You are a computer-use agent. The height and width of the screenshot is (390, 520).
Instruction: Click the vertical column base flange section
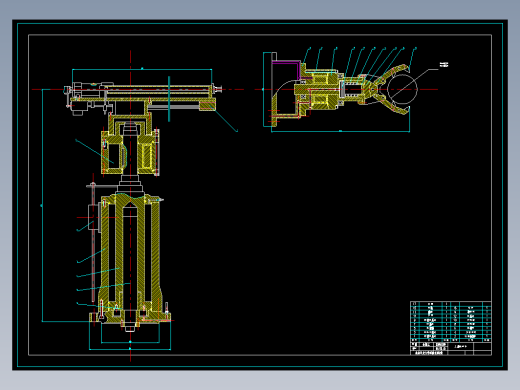[x=130, y=317]
